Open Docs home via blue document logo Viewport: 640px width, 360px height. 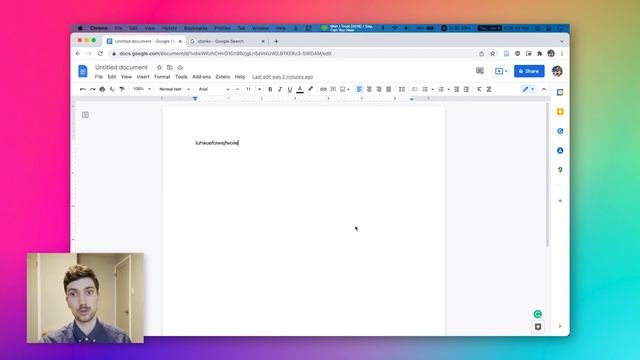tap(83, 71)
